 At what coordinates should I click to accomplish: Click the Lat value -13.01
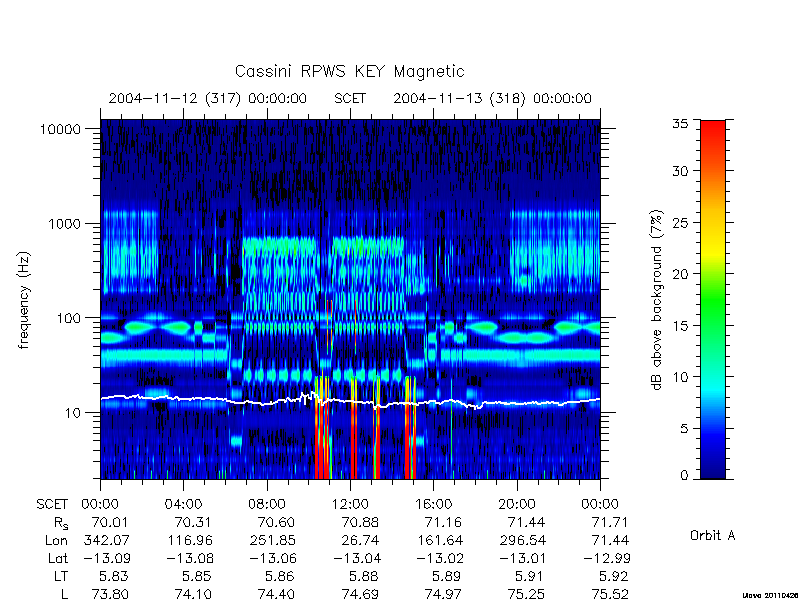(x=523, y=558)
